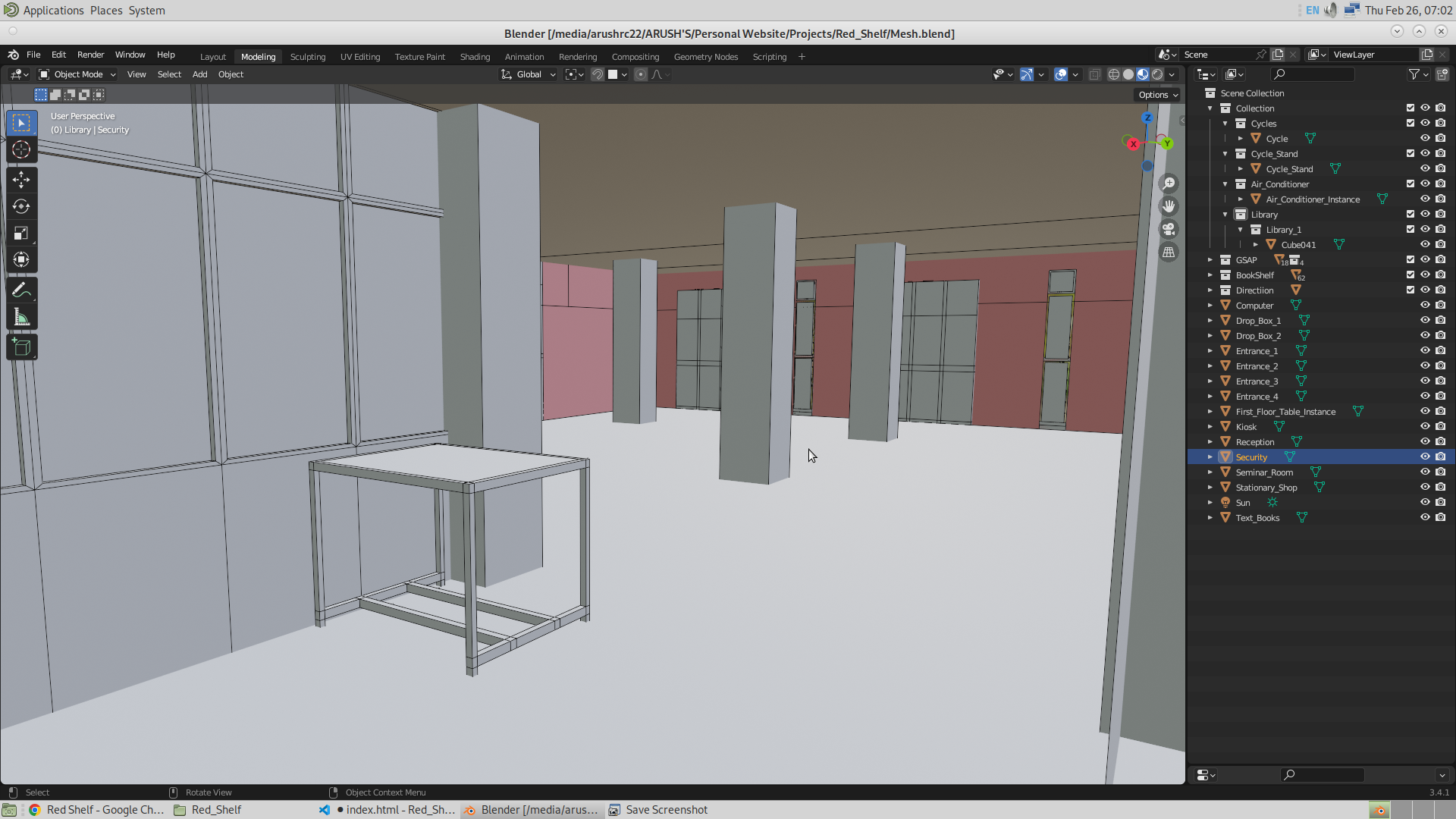Switch to Rendered viewport shading
This screenshot has width=1456, height=819.
1159,74
